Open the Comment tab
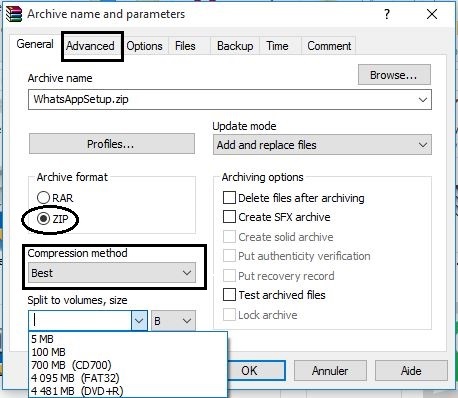Viewport: 458px width, 398px height. pyautogui.click(x=329, y=46)
